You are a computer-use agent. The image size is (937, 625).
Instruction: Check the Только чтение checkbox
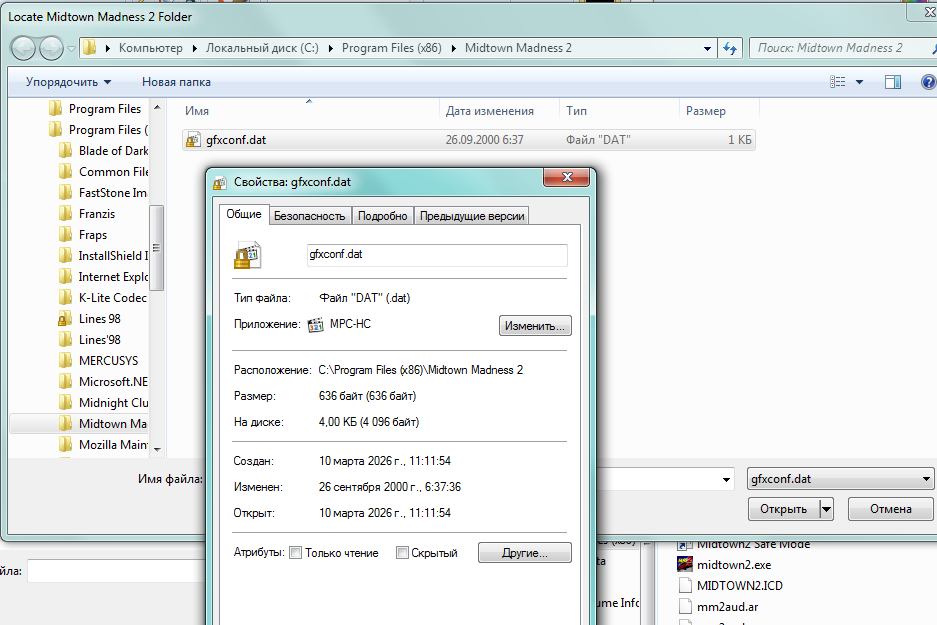tap(295, 553)
